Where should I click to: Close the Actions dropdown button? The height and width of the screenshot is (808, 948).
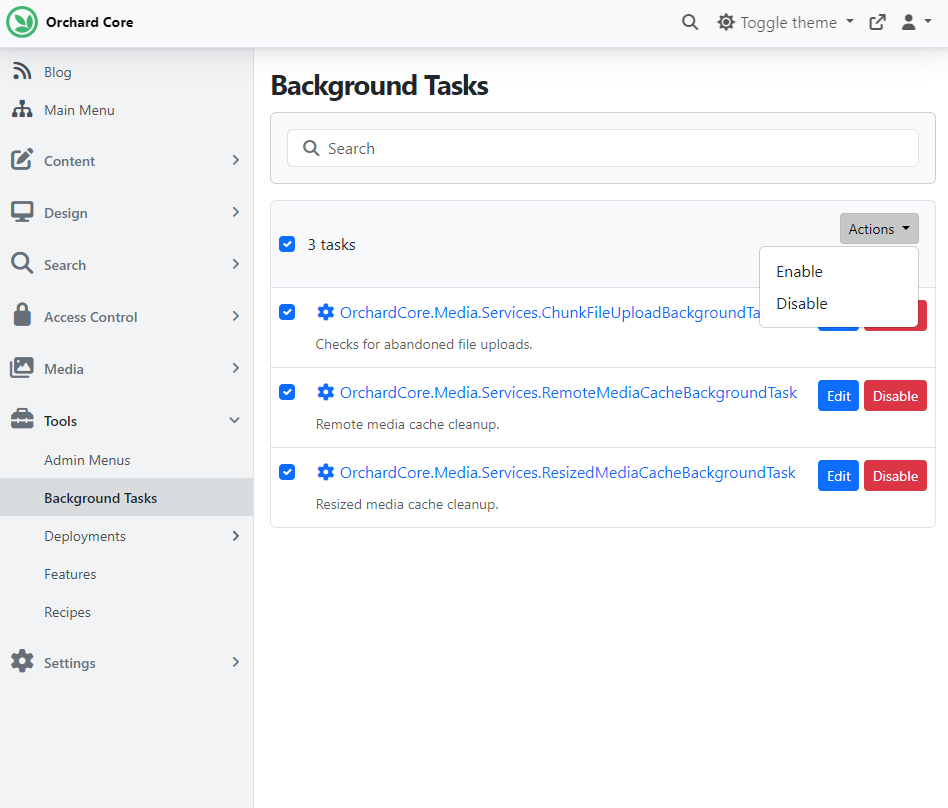[x=879, y=229]
